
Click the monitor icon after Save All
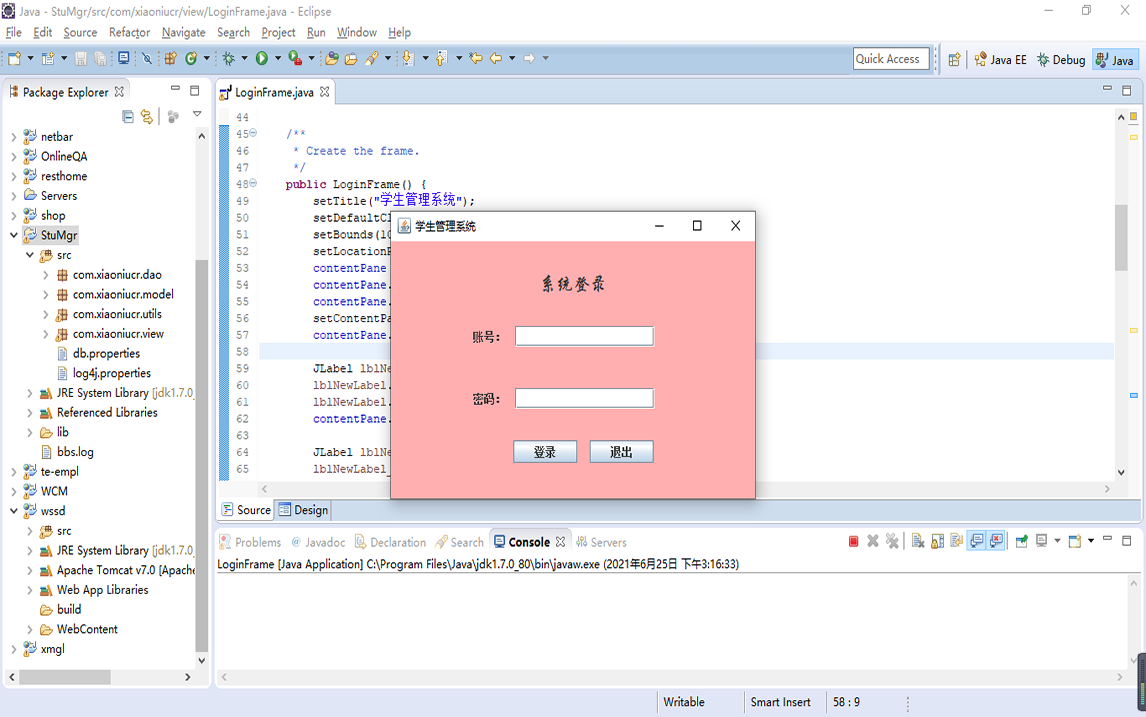124,58
